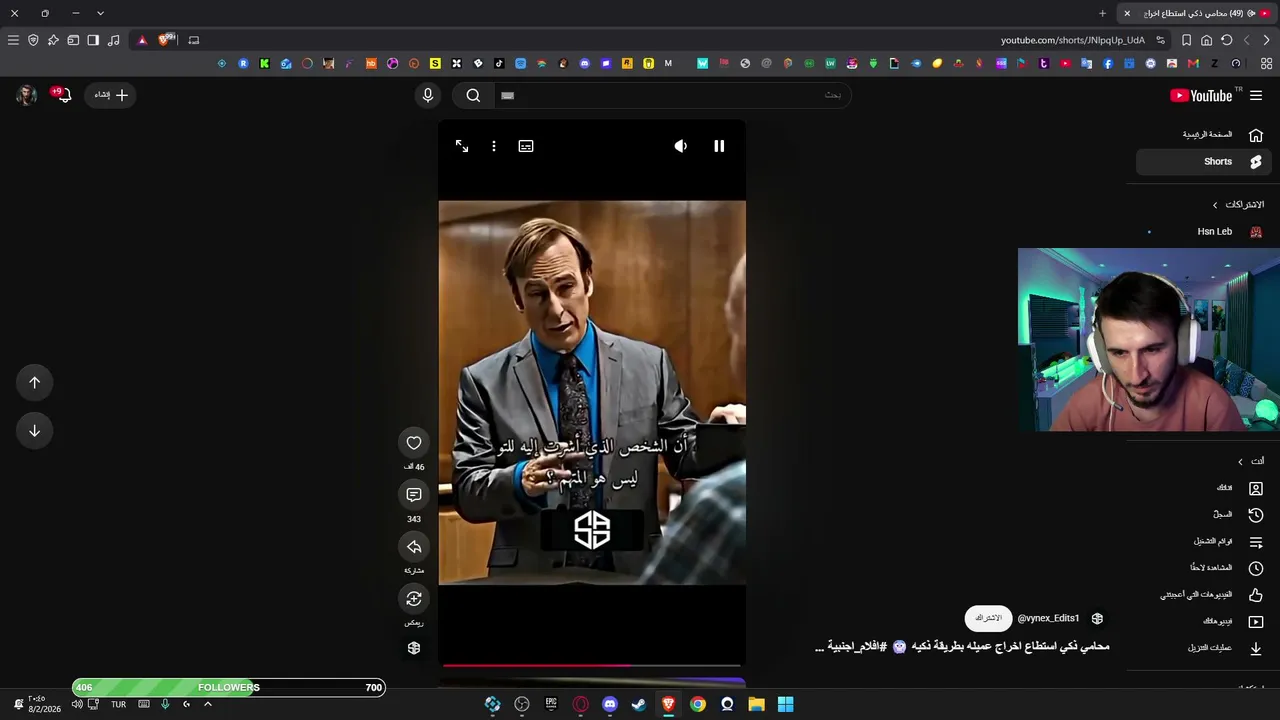1280x720 pixels.
Task: Open Watch Later in the sidebar
Action: coord(1204,568)
